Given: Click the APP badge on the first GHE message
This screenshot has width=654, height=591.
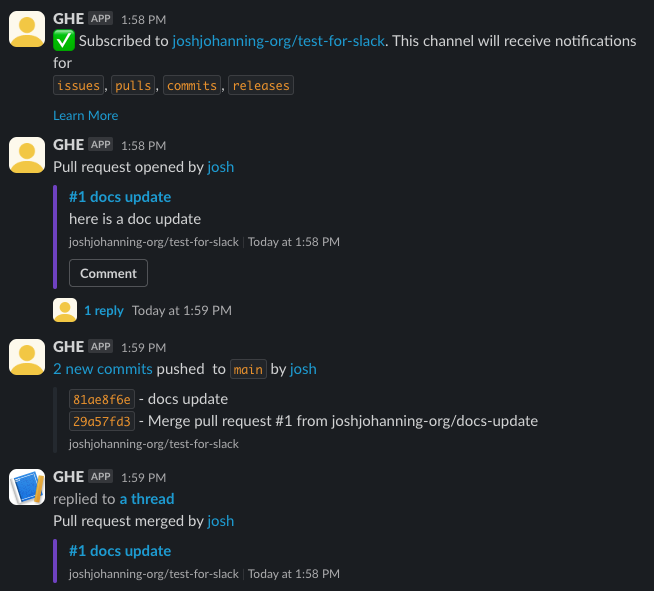Looking at the screenshot, I should [x=100, y=19].
